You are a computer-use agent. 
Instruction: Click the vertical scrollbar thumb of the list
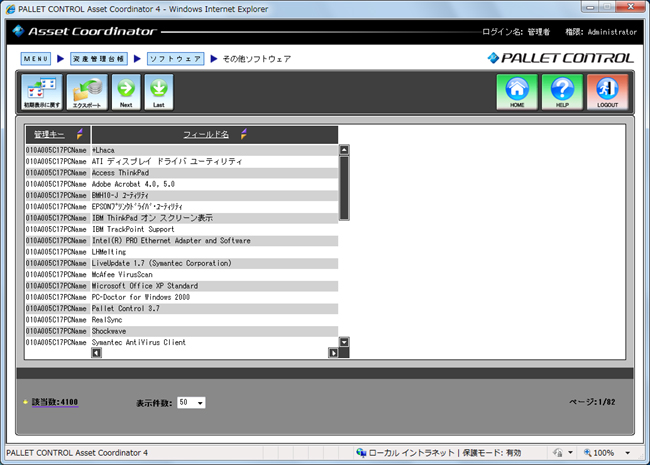(344, 188)
